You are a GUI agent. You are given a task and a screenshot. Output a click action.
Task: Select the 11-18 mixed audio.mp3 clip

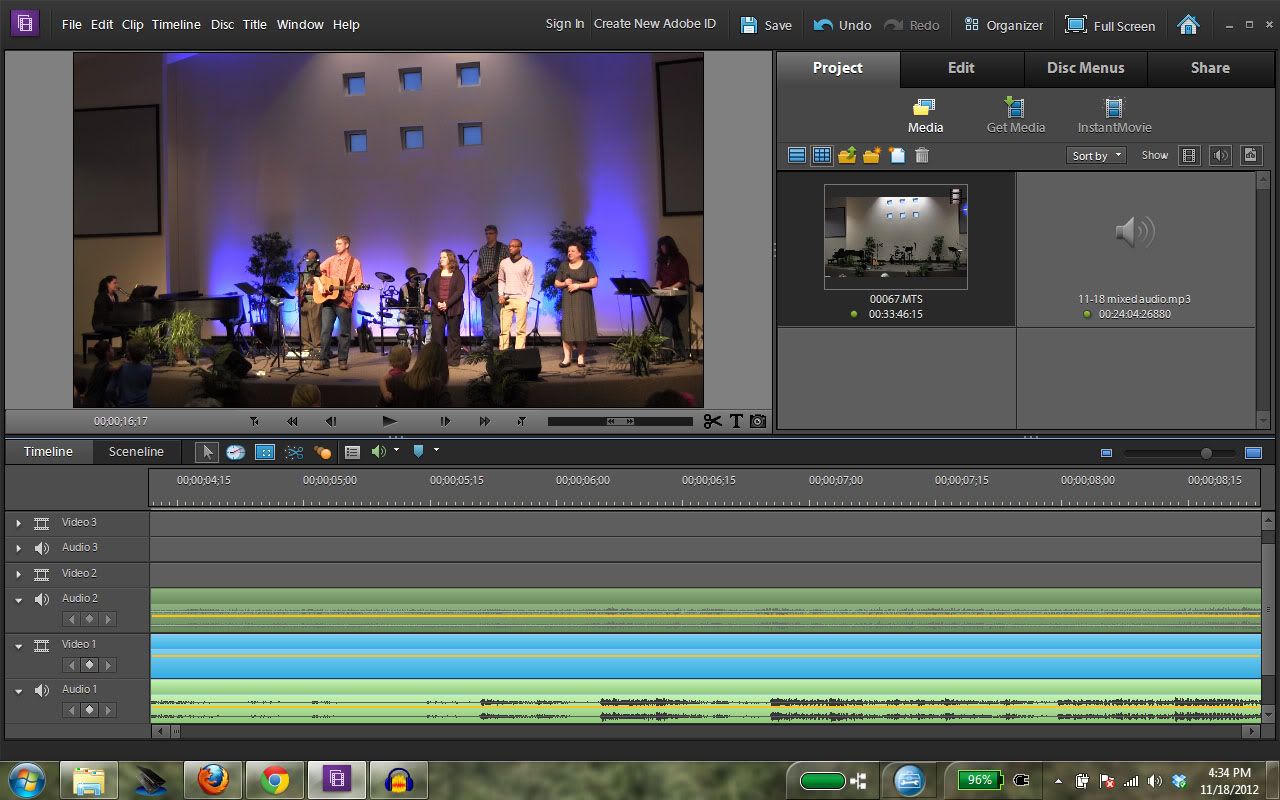[x=1135, y=248]
